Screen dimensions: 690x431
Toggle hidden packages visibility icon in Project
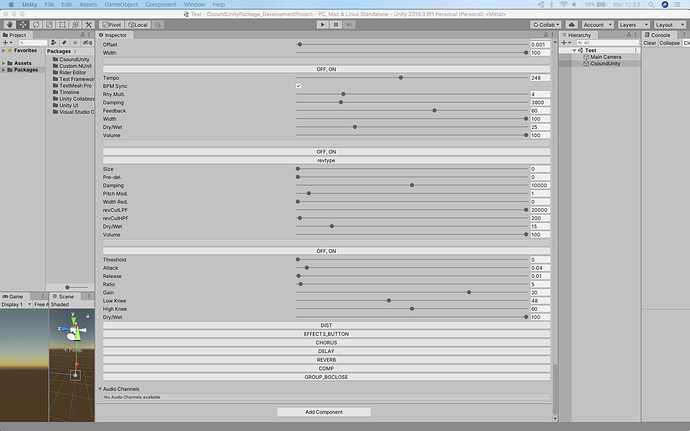click(x=88, y=43)
